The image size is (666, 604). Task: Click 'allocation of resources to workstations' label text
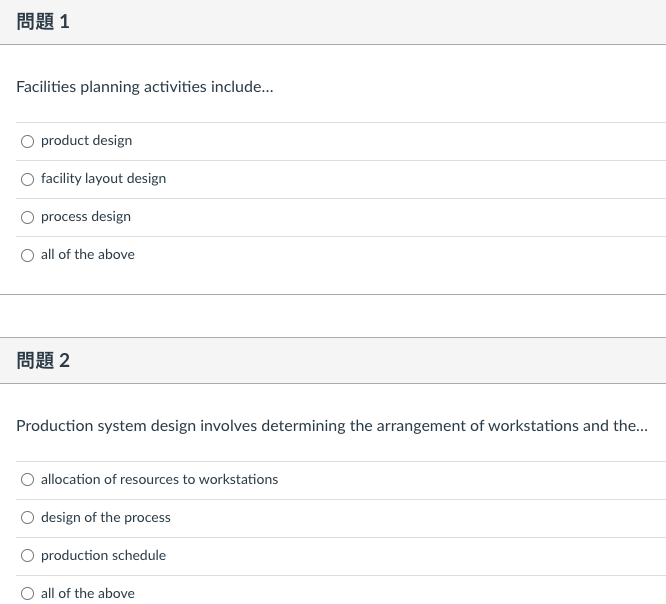point(159,480)
